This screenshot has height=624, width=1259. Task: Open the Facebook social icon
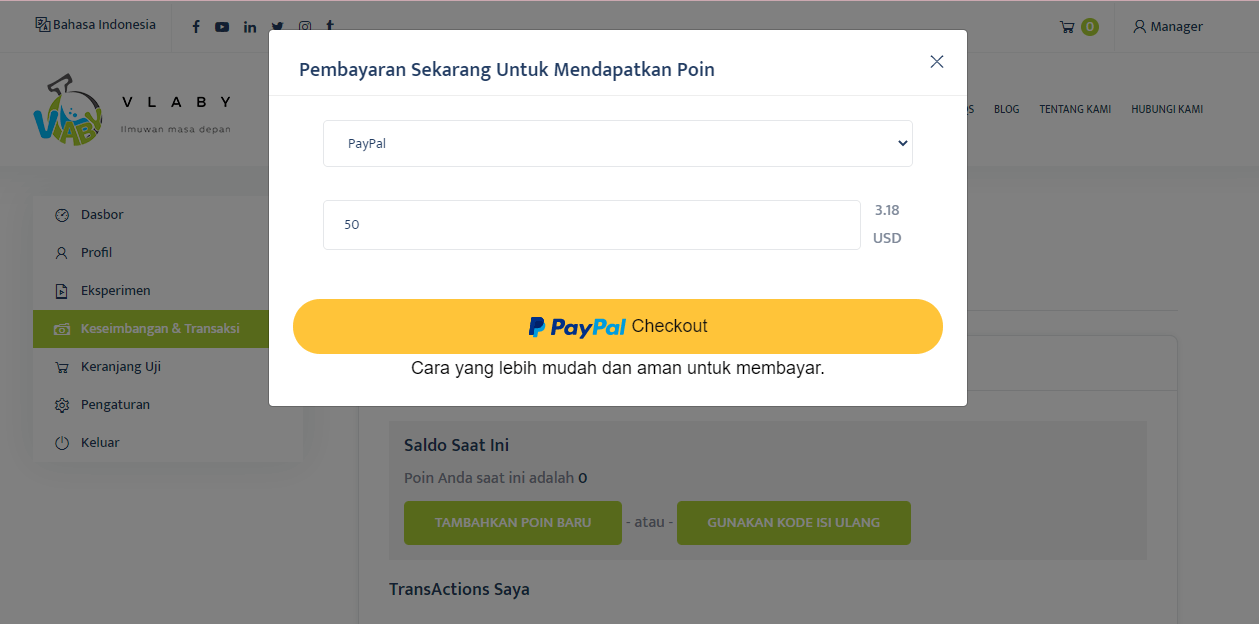pos(196,26)
